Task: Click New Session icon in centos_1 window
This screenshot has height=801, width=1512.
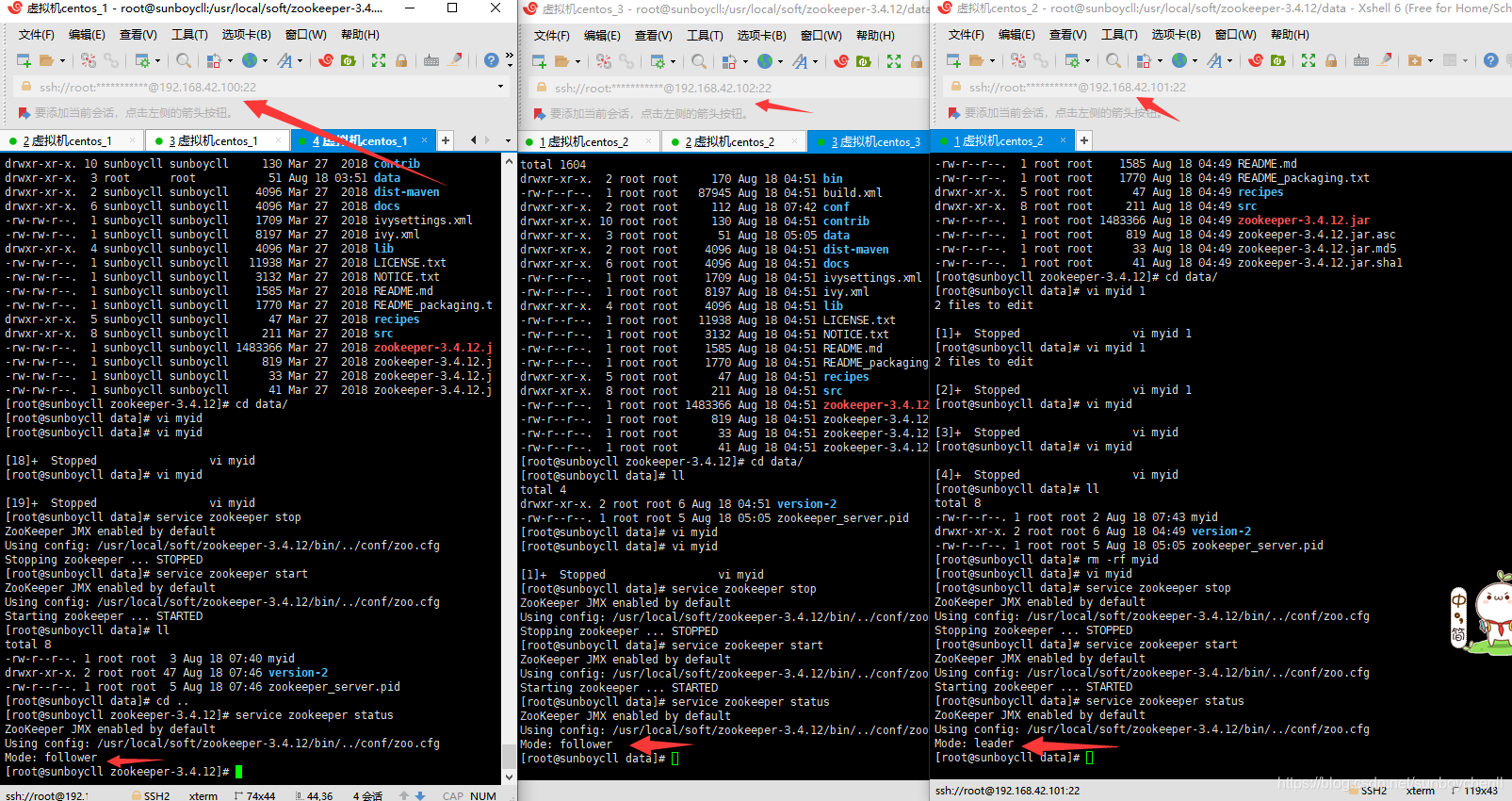Action: coord(24,60)
